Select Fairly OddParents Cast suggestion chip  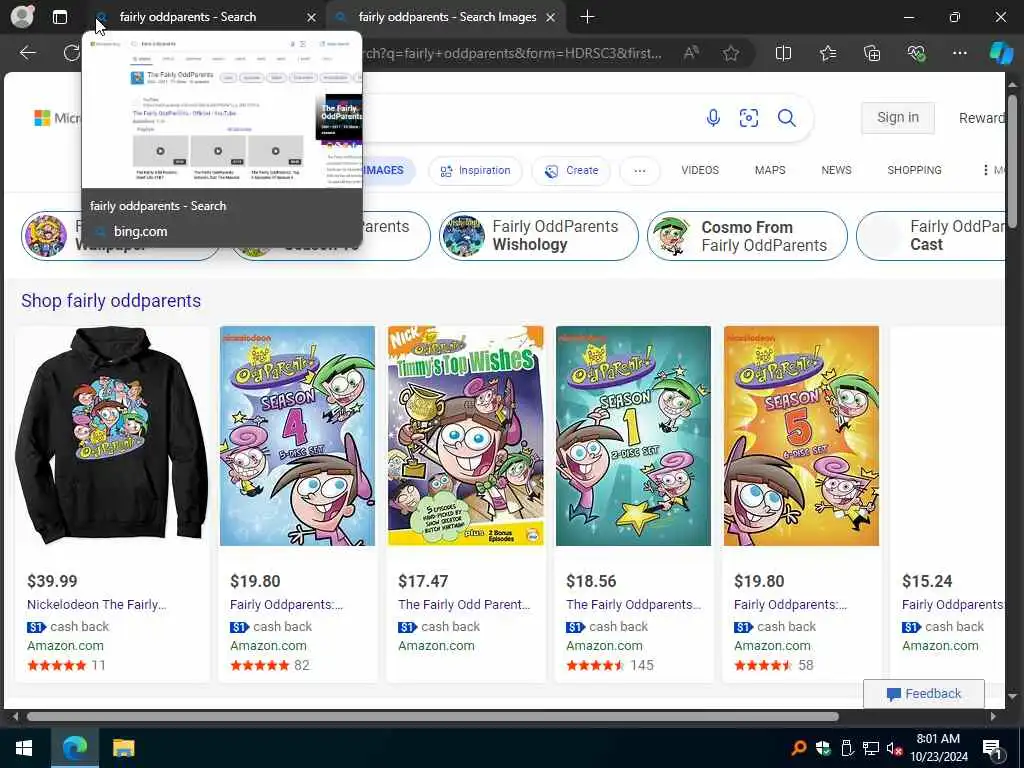click(931, 236)
